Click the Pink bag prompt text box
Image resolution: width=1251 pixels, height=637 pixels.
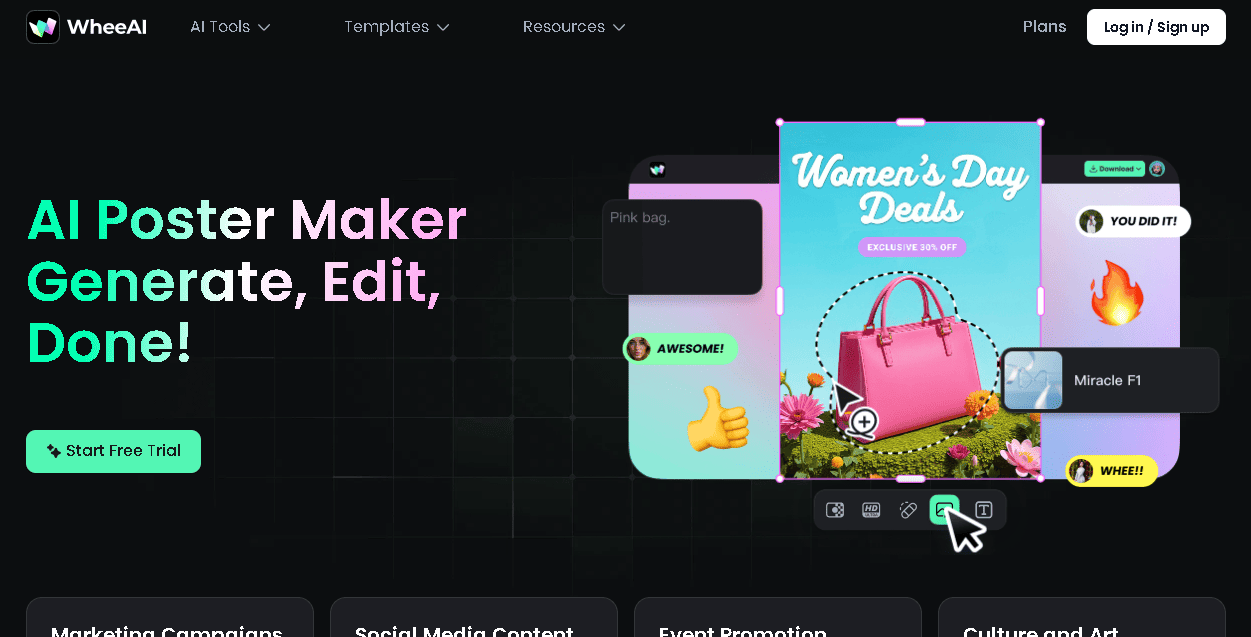(x=682, y=246)
